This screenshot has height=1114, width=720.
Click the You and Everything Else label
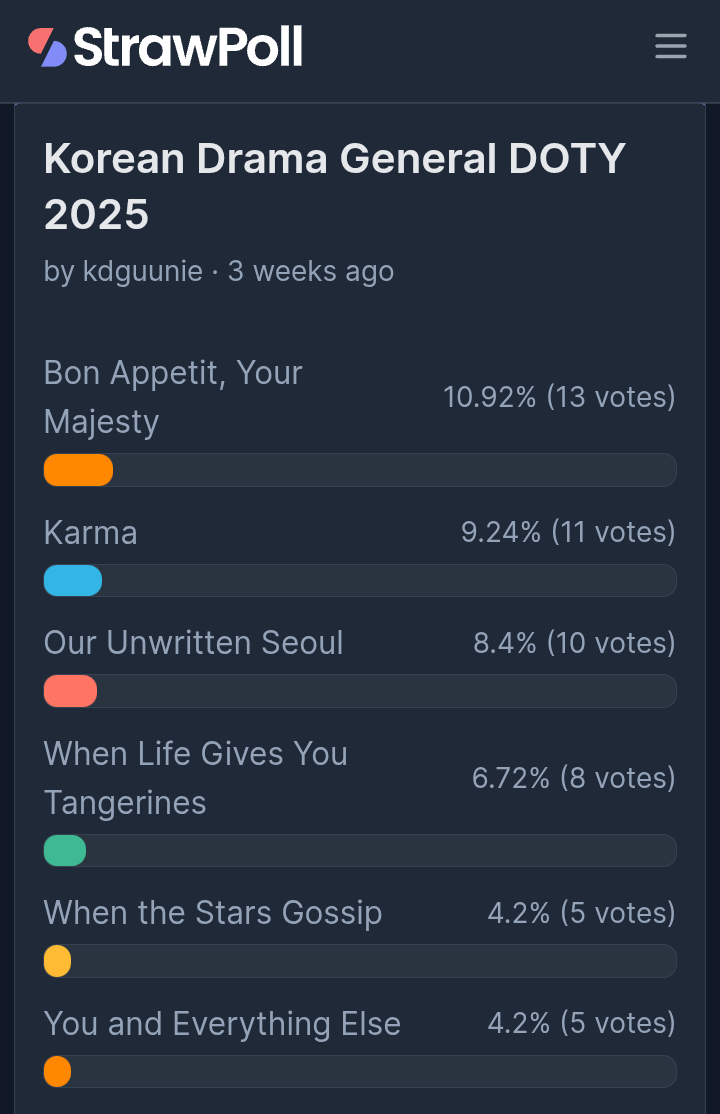(222, 1023)
